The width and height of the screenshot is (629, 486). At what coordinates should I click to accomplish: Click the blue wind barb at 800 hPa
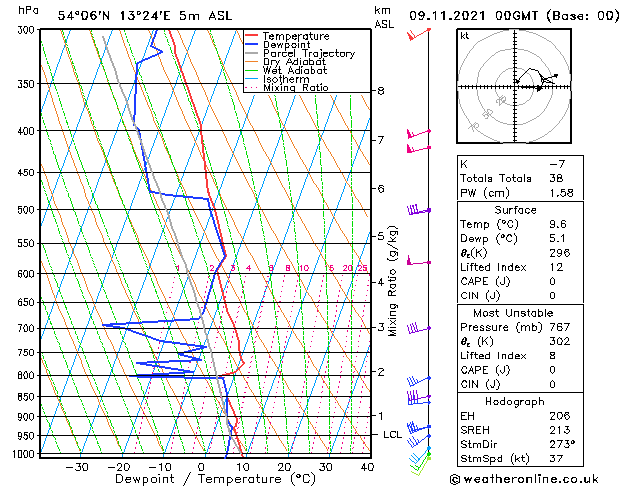click(418, 381)
